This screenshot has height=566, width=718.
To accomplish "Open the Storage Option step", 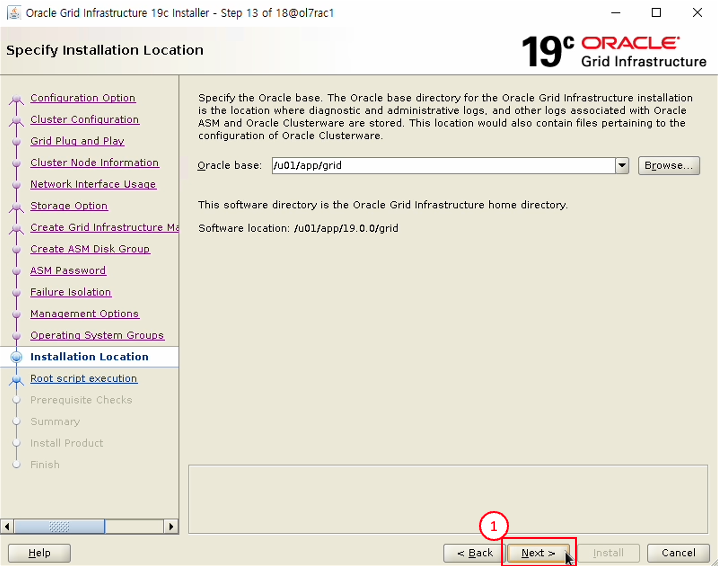I will pyautogui.click(x=69, y=206).
